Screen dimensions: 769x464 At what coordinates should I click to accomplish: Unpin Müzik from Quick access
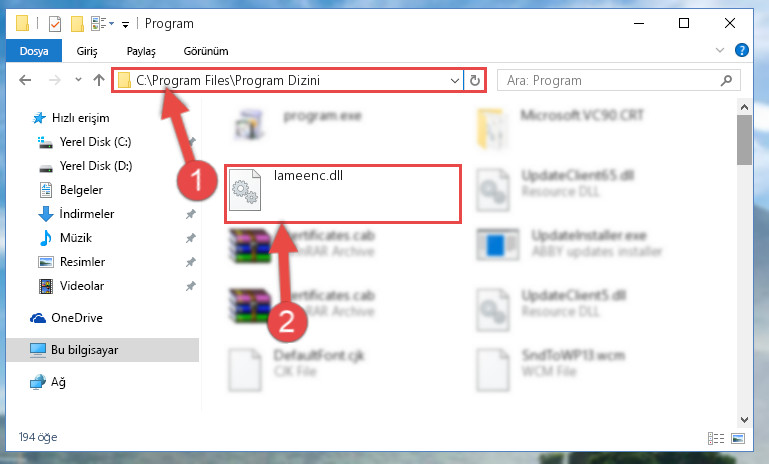click(190, 238)
